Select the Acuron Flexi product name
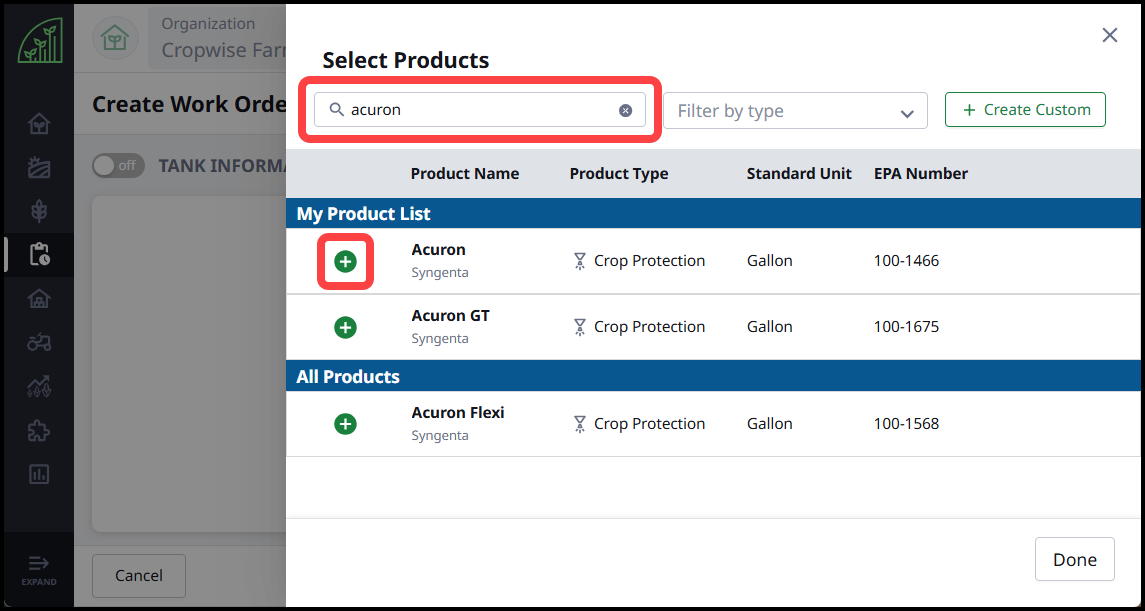This screenshot has height=611, width=1145. [458, 412]
